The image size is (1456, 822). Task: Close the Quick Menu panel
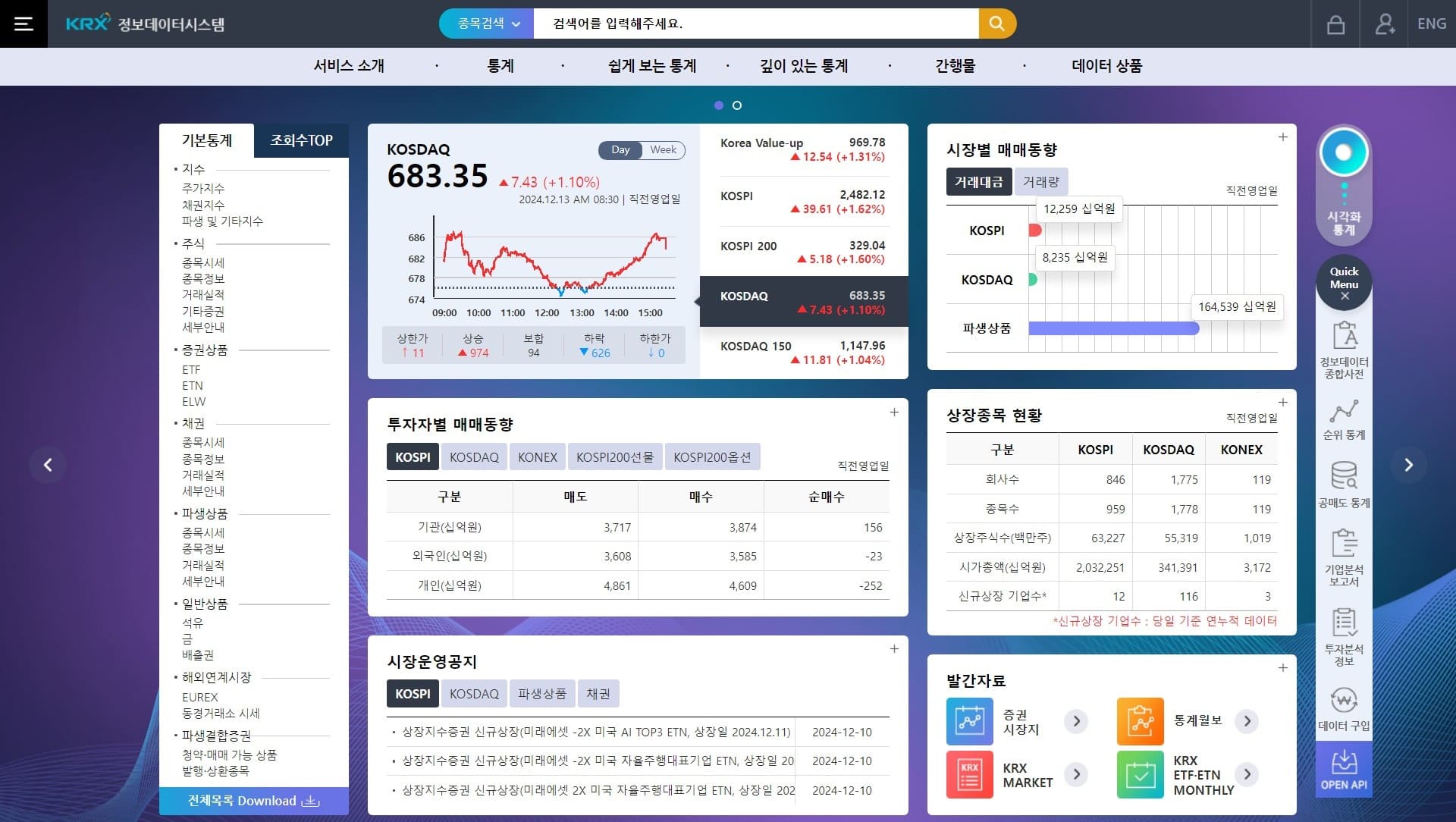1344,296
